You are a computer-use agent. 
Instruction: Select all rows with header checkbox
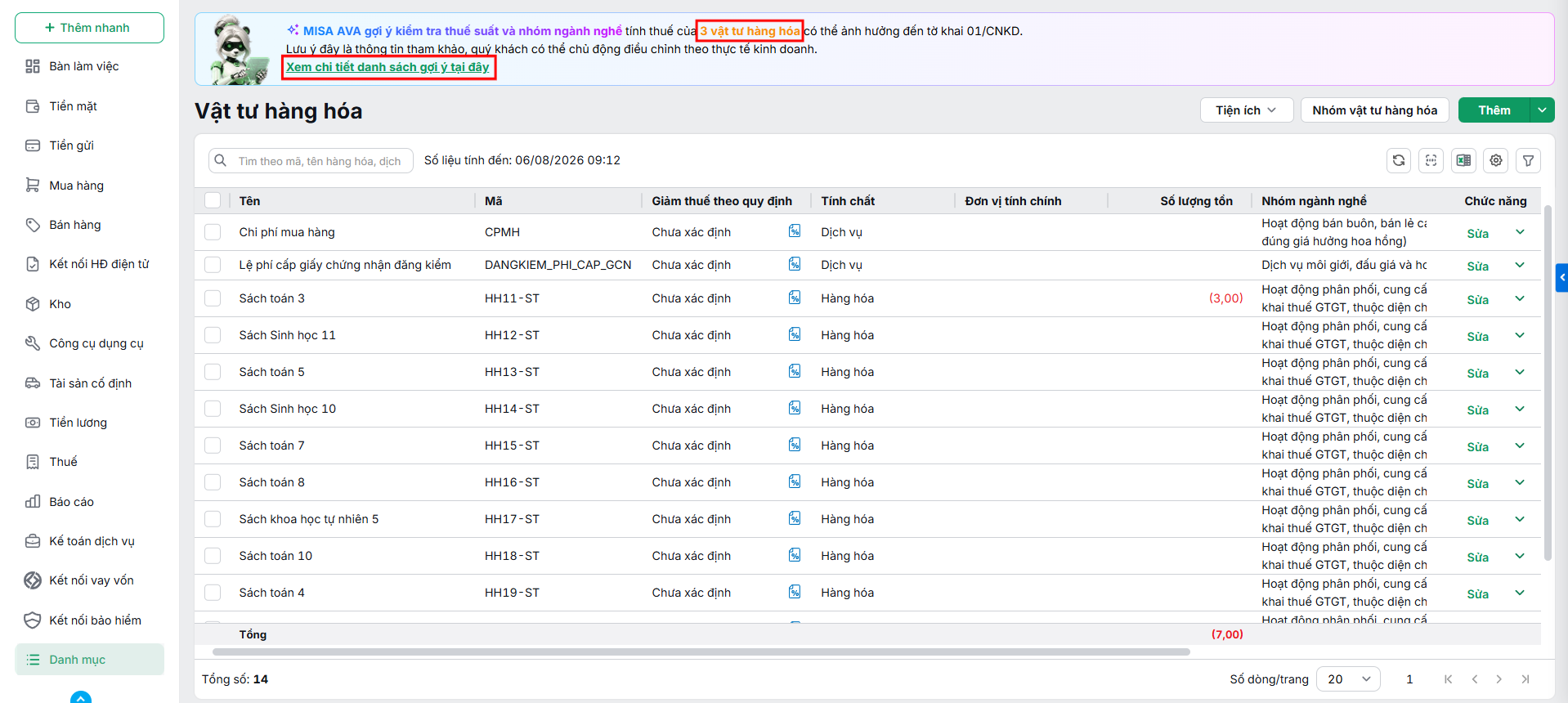213,200
